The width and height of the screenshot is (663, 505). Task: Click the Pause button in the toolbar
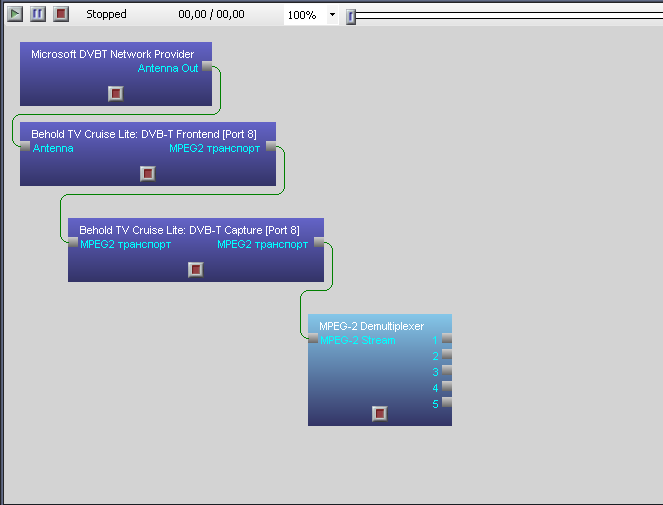pos(38,14)
